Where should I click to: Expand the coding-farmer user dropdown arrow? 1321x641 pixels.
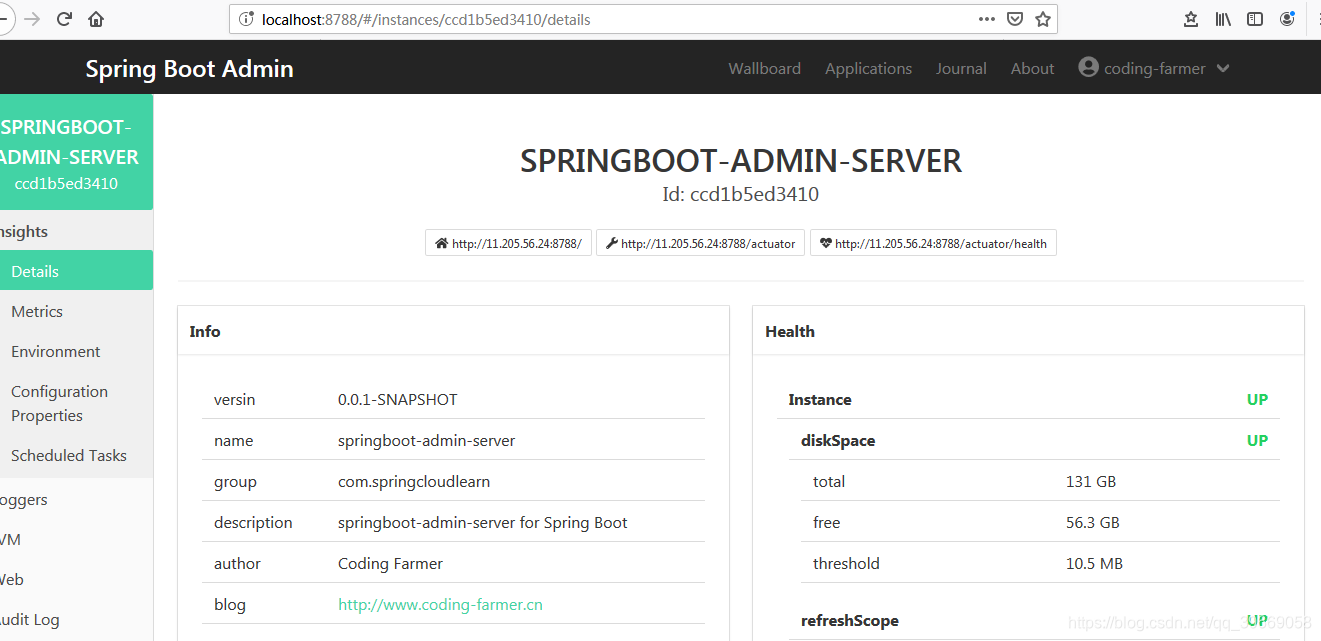1222,69
